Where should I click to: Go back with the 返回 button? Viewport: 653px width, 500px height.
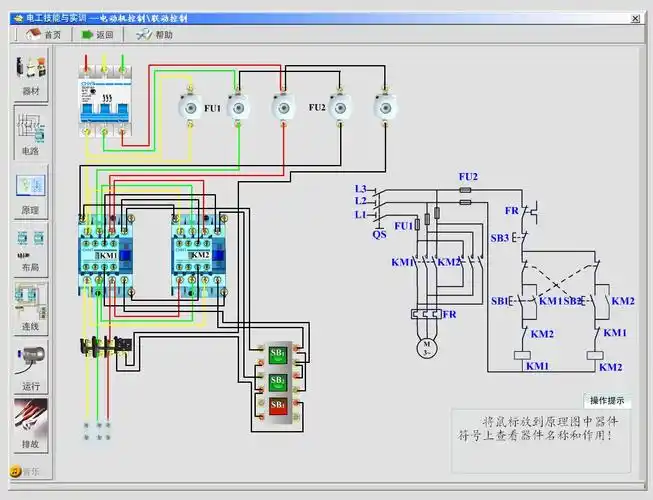pos(97,34)
